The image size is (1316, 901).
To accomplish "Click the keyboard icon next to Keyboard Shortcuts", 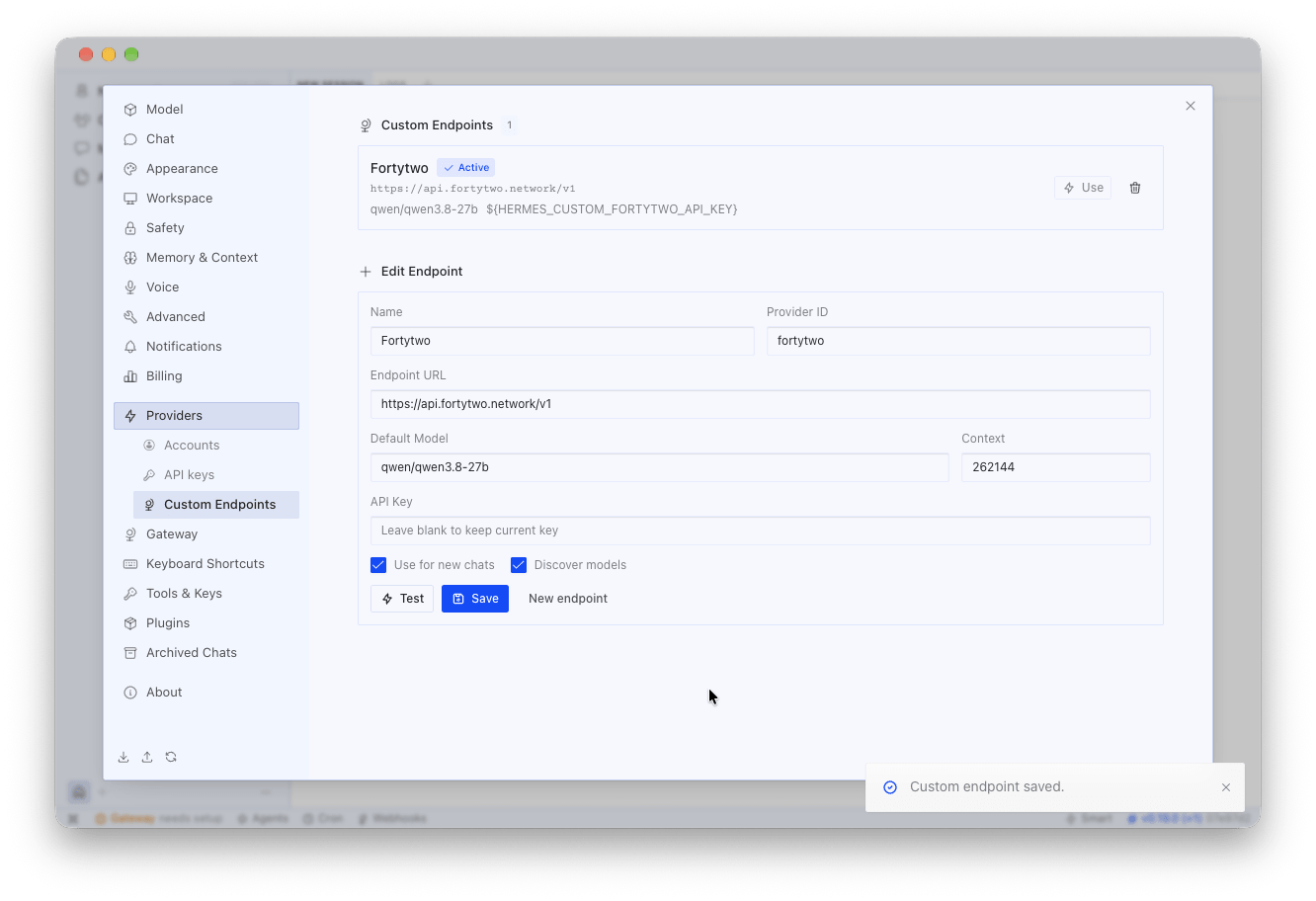I will (130, 564).
